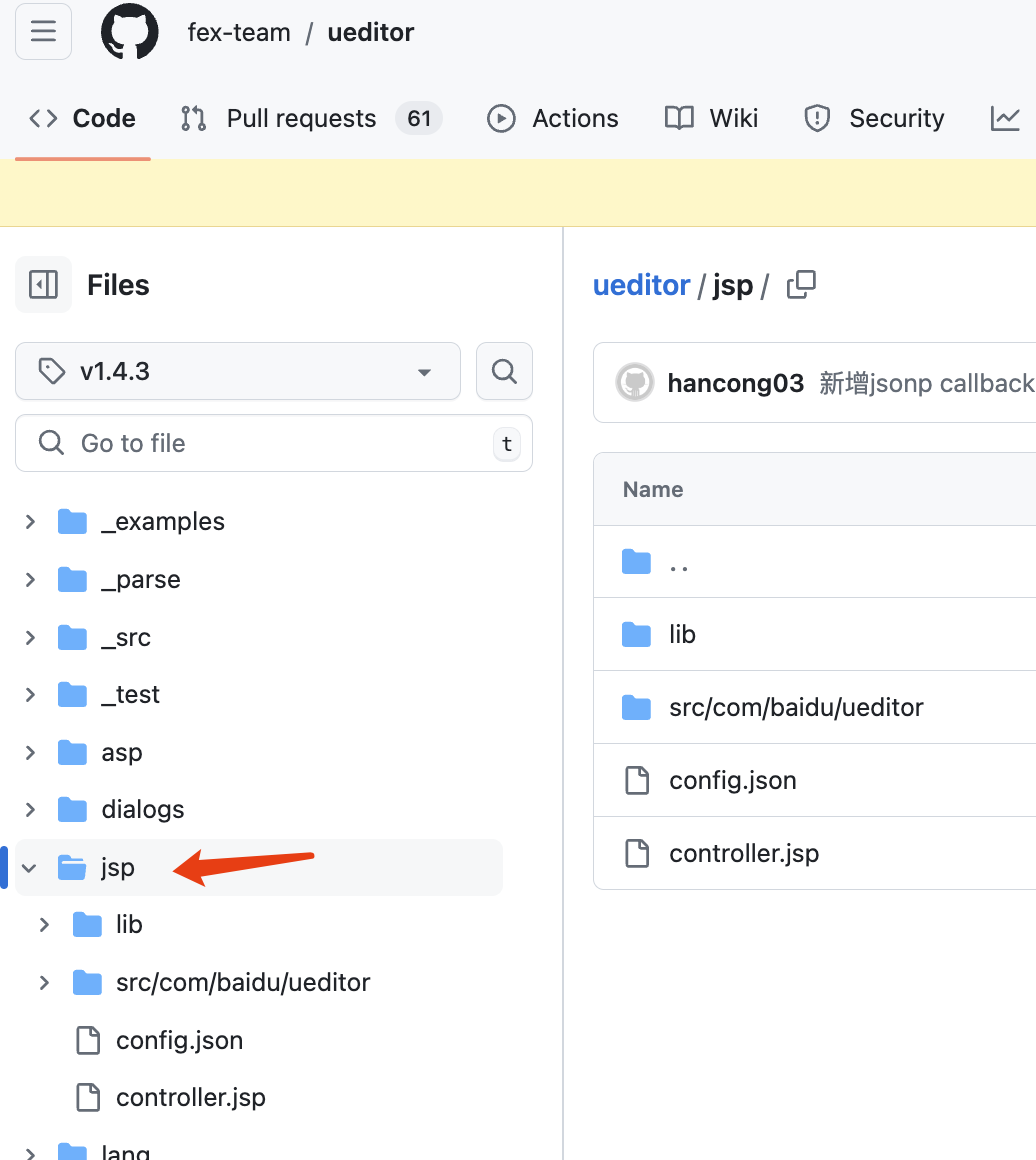Image resolution: width=1036 pixels, height=1160 pixels.
Task: Expand the _examples folder chevron
Action: 30,522
